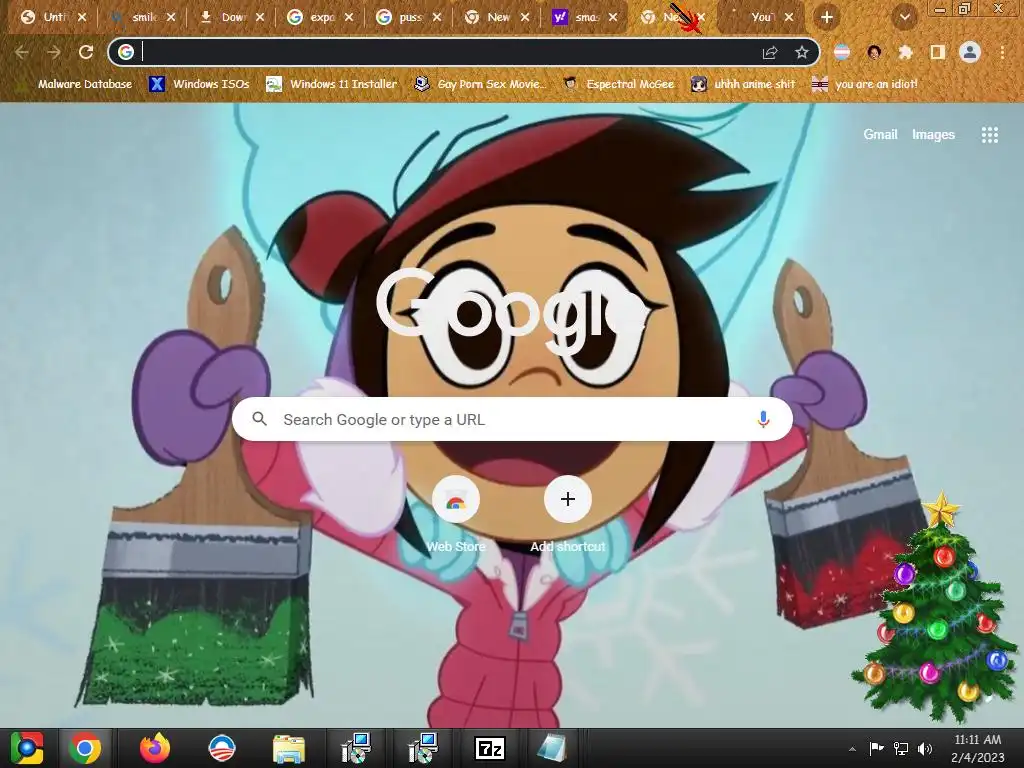Open the Google apps grid
This screenshot has width=1024, height=768.
click(x=989, y=135)
